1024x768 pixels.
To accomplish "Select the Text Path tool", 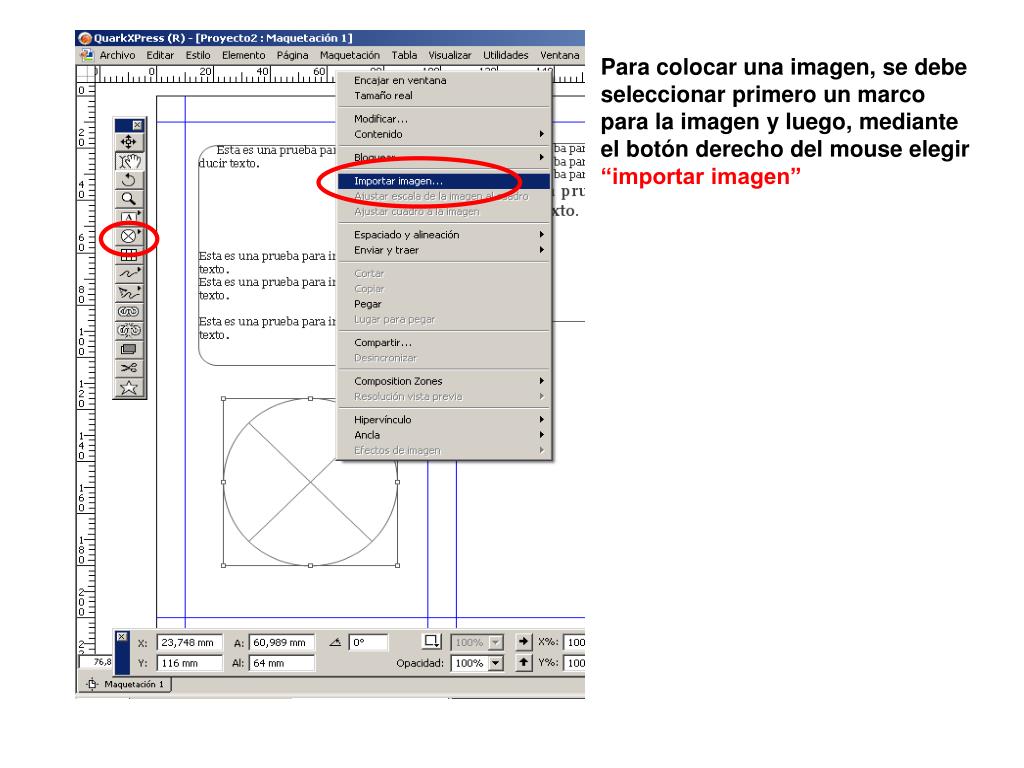I will (129, 293).
